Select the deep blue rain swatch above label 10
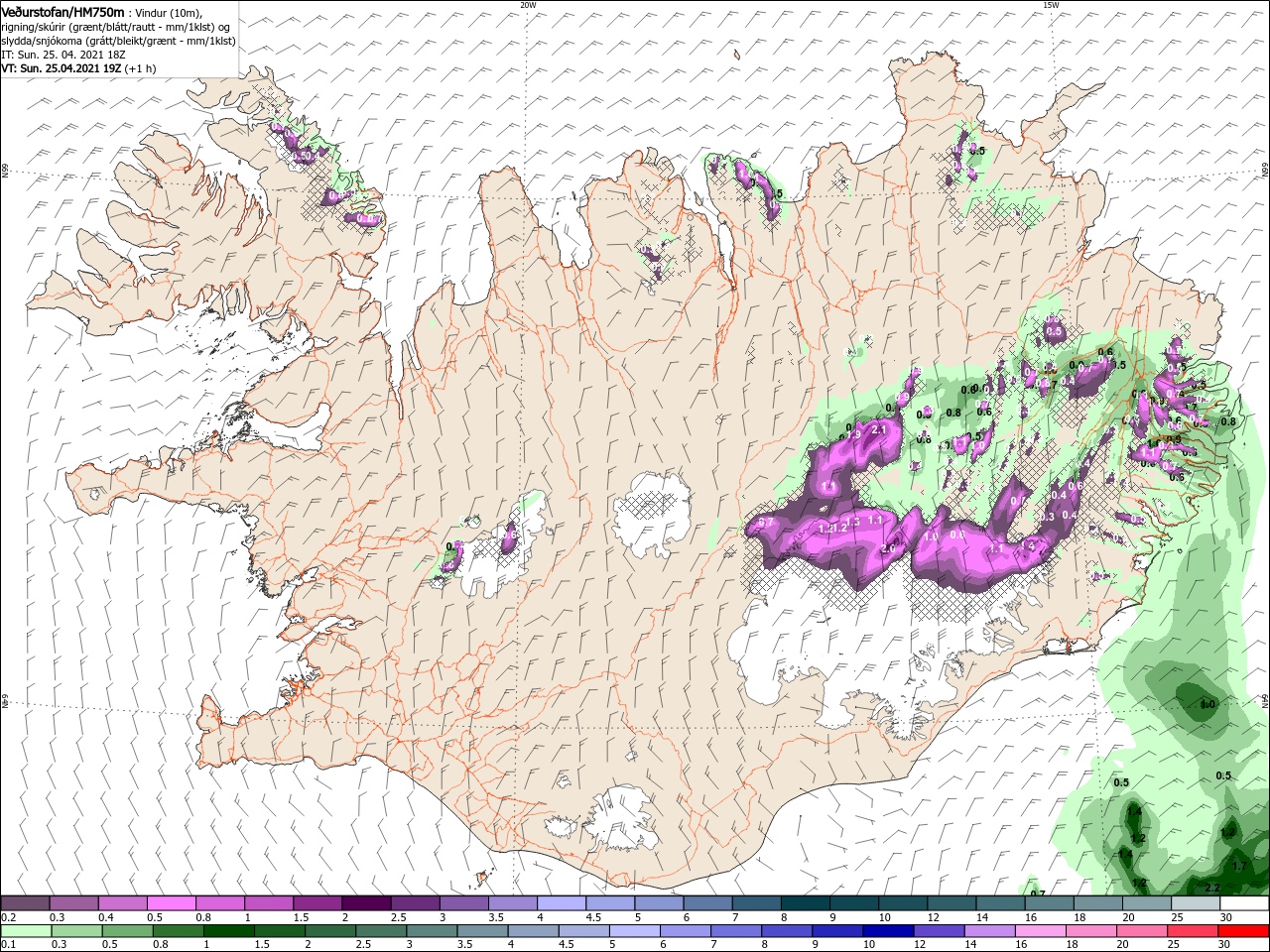This screenshot has height=952, width=1270. point(889,931)
